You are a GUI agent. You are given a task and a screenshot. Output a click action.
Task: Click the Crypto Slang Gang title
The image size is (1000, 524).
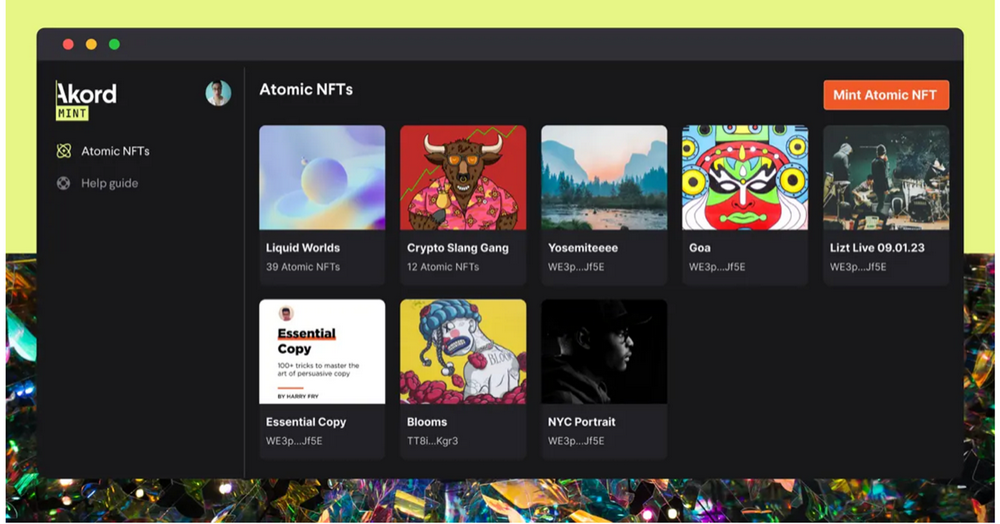[458, 248]
